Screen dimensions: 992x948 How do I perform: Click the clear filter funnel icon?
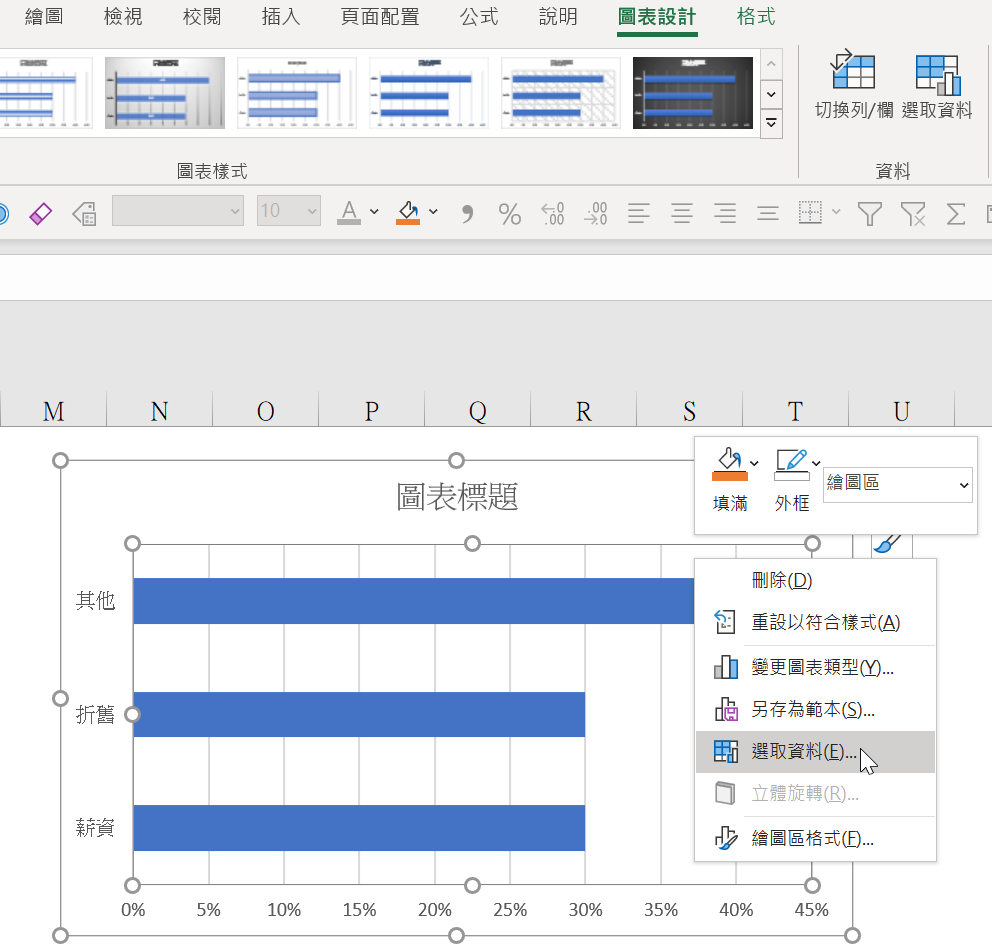tap(913, 213)
